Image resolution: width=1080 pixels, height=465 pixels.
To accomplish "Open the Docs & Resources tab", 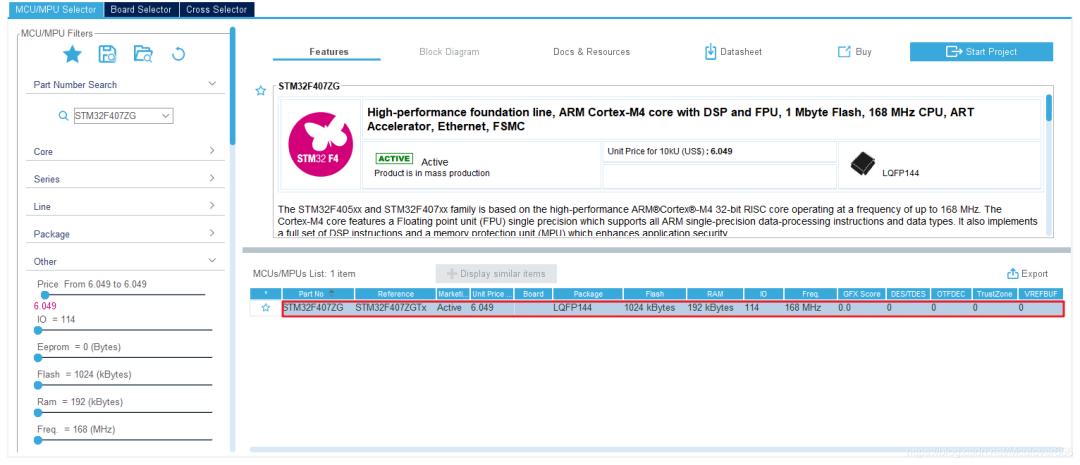I will (591, 52).
